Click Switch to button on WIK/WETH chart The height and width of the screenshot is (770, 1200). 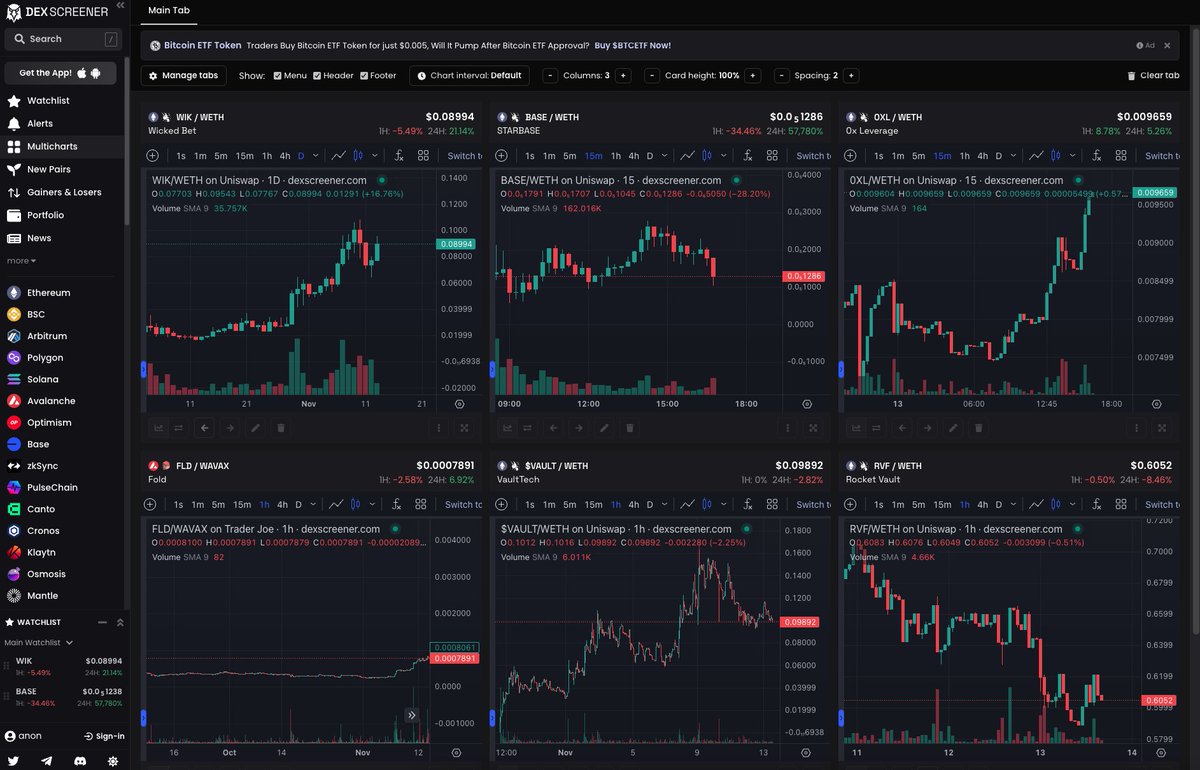pos(462,156)
